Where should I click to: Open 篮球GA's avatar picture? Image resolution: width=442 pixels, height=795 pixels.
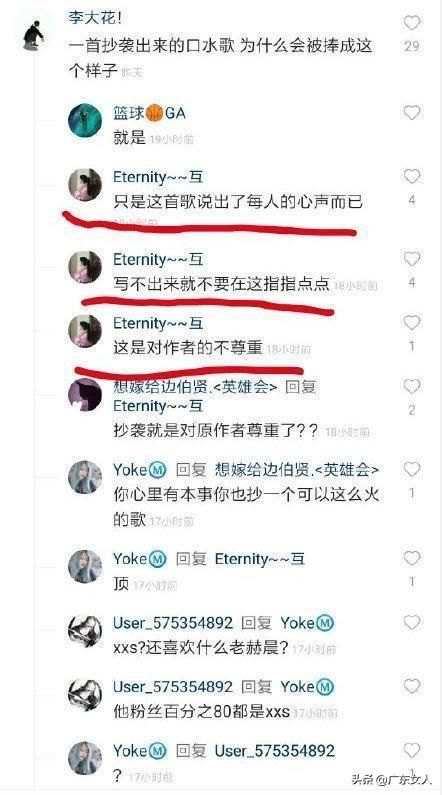(85, 121)
